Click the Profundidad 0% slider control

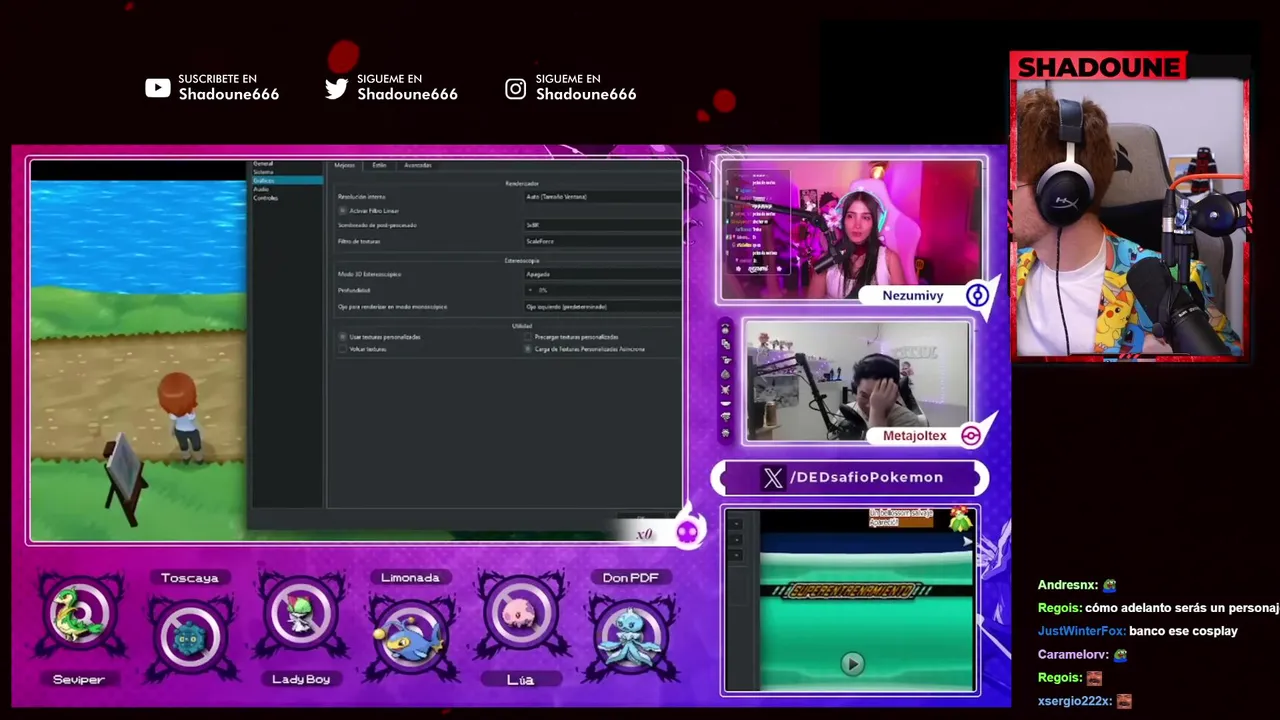602,290
